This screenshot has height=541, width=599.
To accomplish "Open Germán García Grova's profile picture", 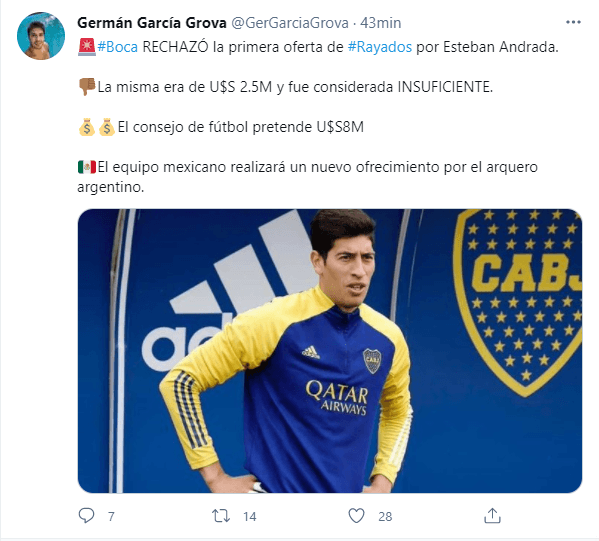I will coord(41,36).
